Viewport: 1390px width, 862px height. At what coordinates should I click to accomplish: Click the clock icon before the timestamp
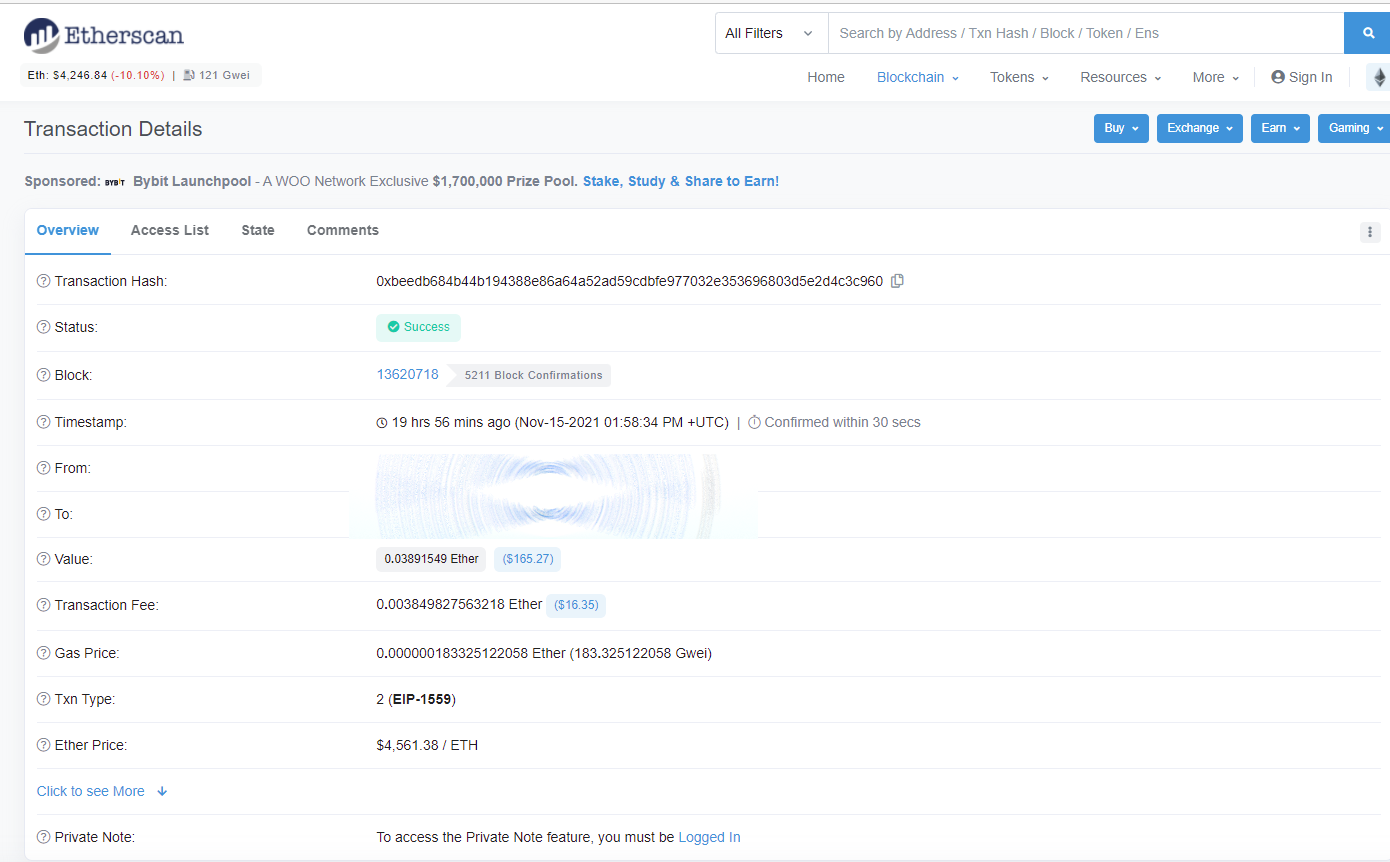click(x=381, y=421)
